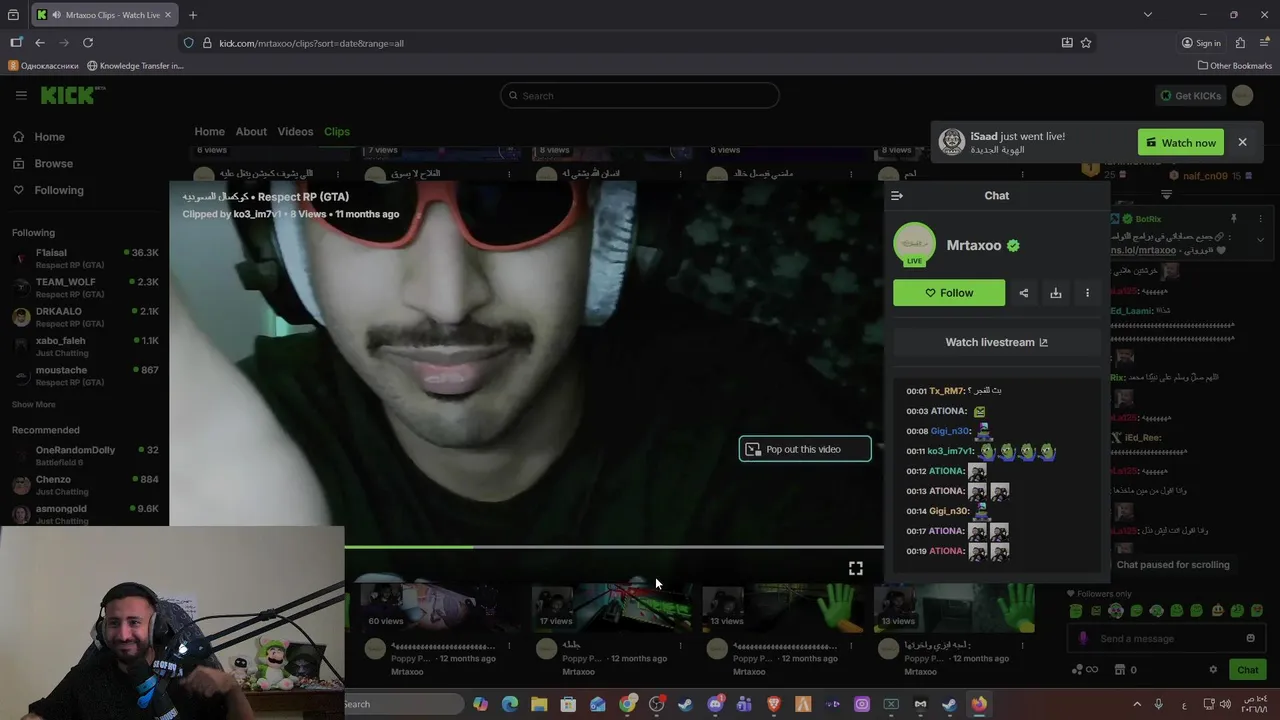Go back in browser history
The height and width of the screenshot is (720, 1280).
click(40, 43)
